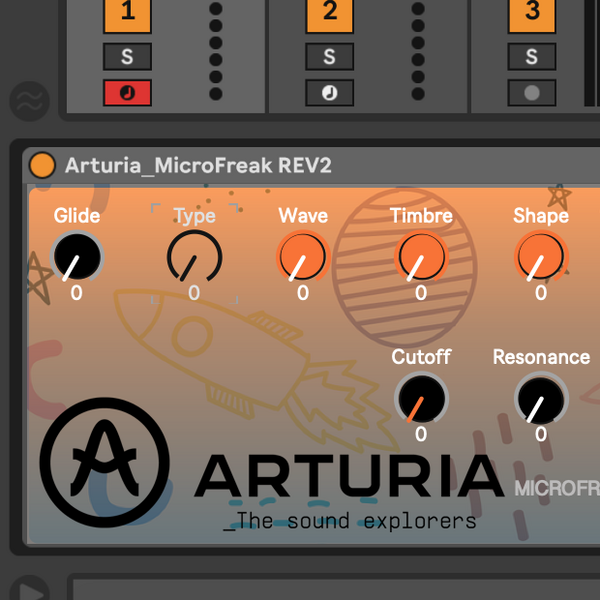The height and width of the screenshot is (600, 600).
Task: Click the Timbre knob
Action: click(421, 256)
